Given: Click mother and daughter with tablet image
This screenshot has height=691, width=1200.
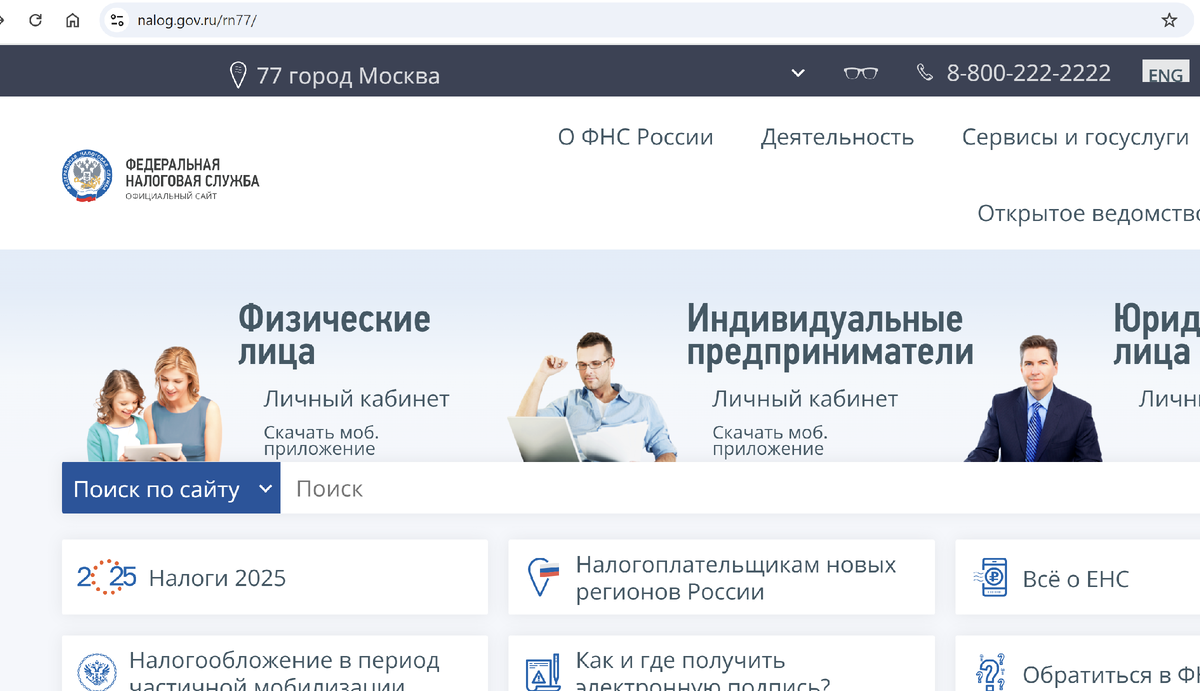Looking at the screenshot, I should pyautogui.click(x=154, y=404).
